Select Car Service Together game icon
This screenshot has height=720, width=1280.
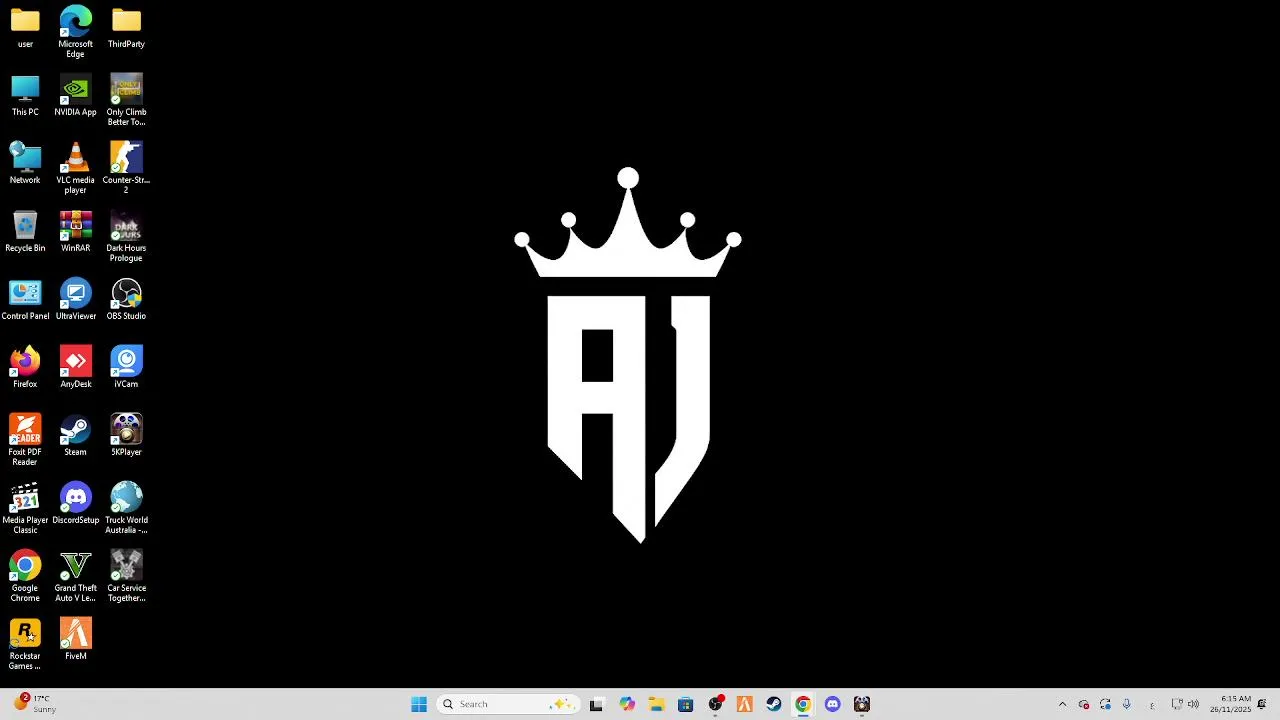pyautogui.click(x=126, y=576)
